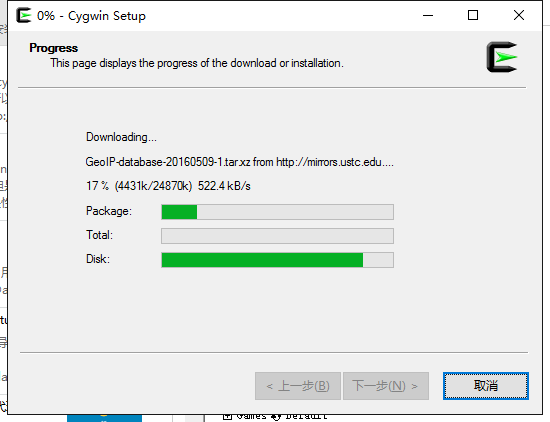Click the large Cygwin logo in the header
The width and height of the screenshot is (550, 422).
pyautogui.click(x=502, y=57)
